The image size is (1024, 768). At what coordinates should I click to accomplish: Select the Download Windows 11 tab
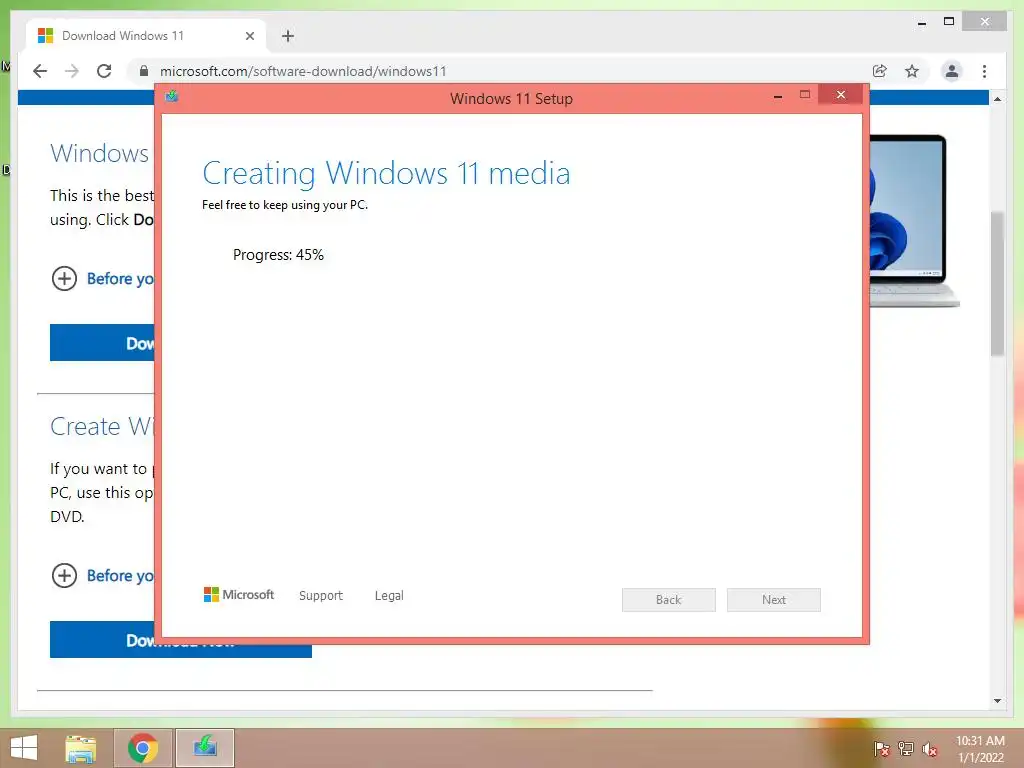point(146,36)
